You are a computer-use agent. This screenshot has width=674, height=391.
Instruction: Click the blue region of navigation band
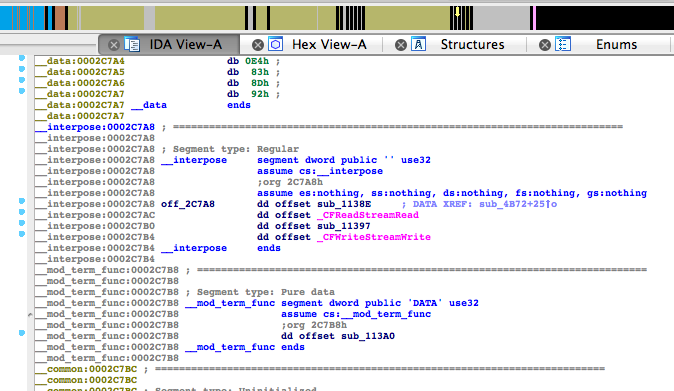tap(21, 18)
